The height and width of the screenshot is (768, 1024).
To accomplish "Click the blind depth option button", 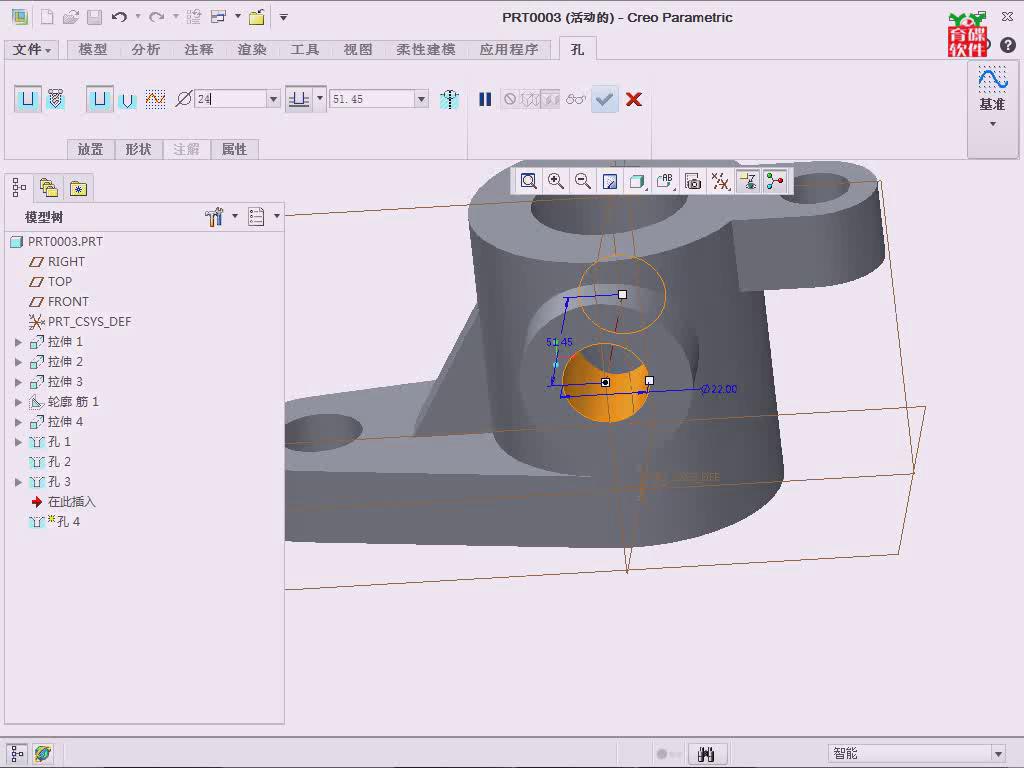I will (299, 99).
